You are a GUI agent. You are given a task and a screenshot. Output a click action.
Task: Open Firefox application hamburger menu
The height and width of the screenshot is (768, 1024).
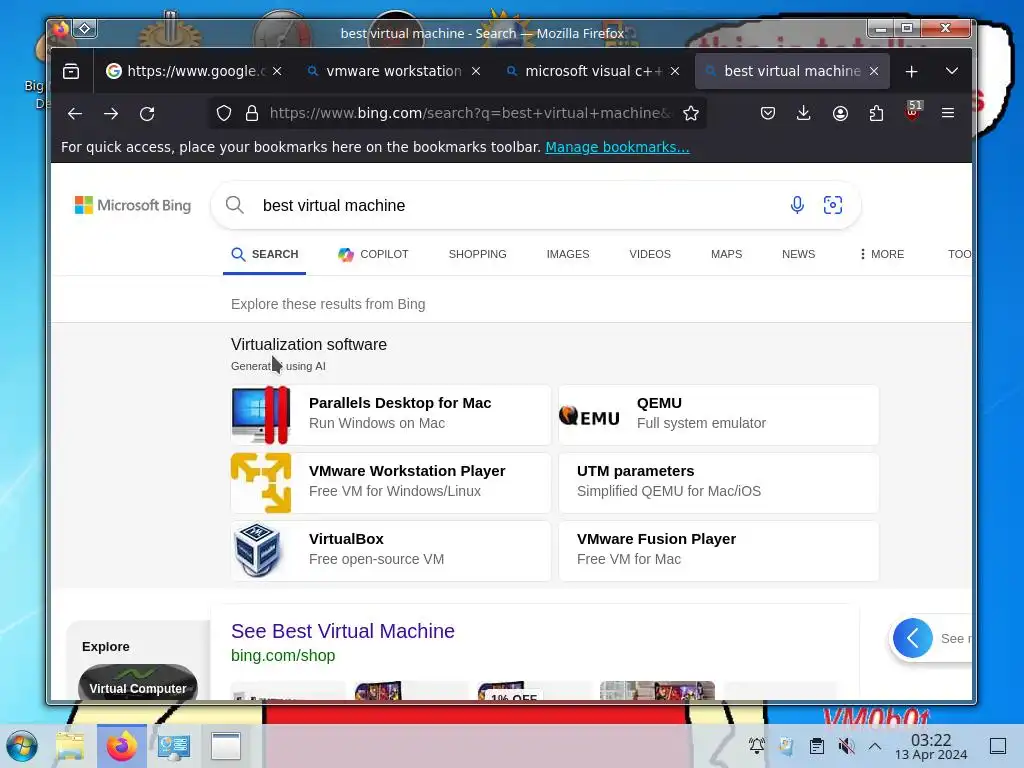tap(948, 114)
